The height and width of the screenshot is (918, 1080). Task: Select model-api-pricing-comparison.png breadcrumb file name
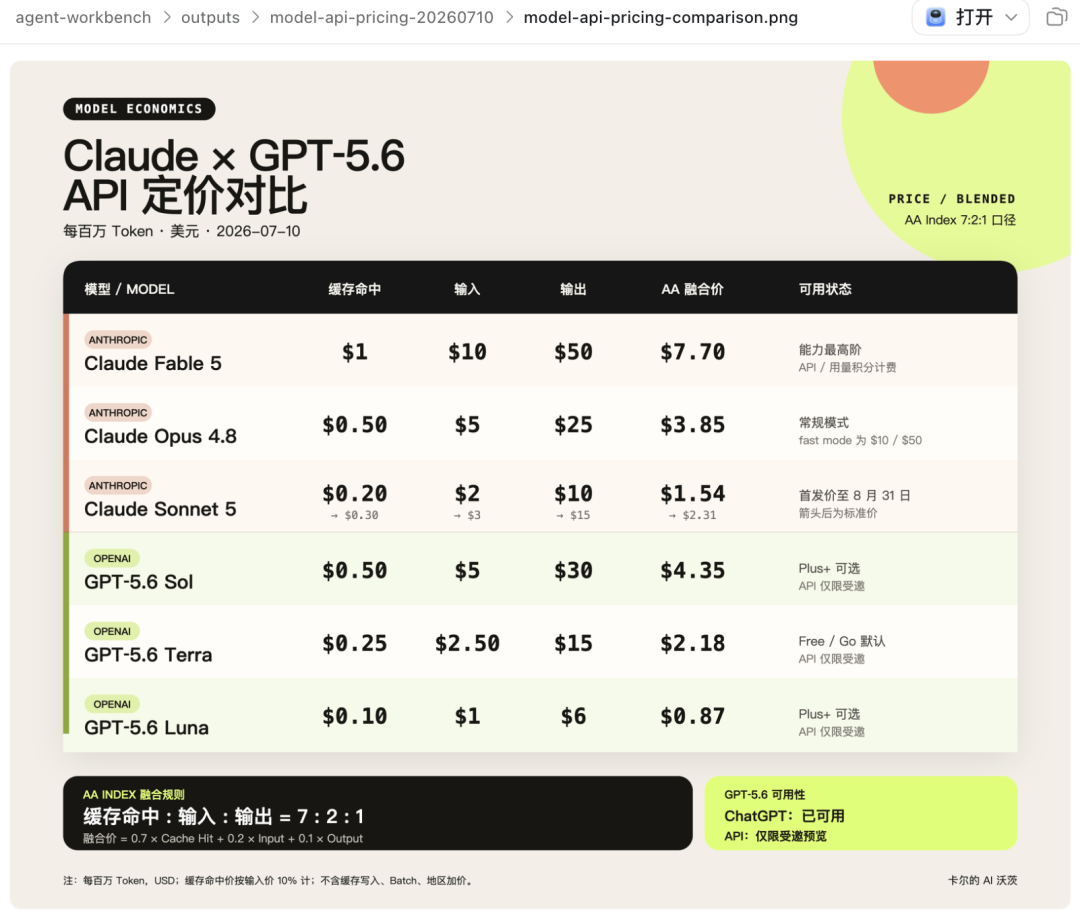point(661,17)
